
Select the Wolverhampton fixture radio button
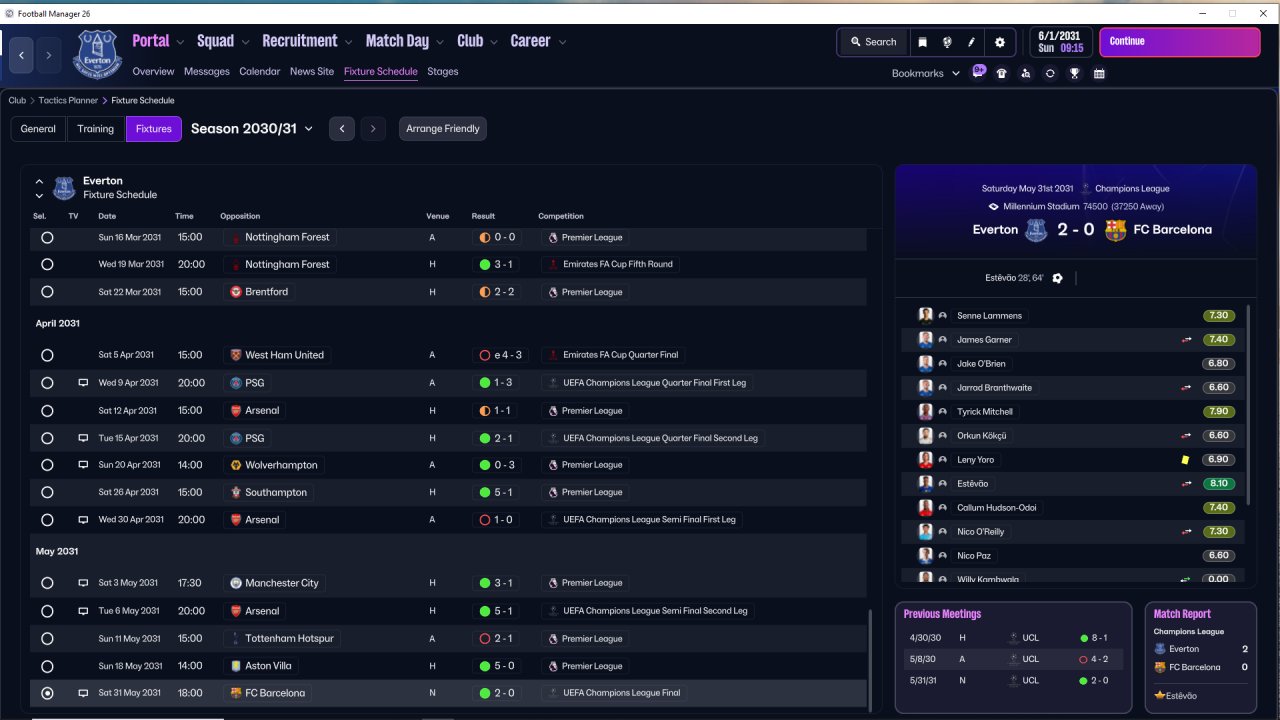[x=47, y=465]
